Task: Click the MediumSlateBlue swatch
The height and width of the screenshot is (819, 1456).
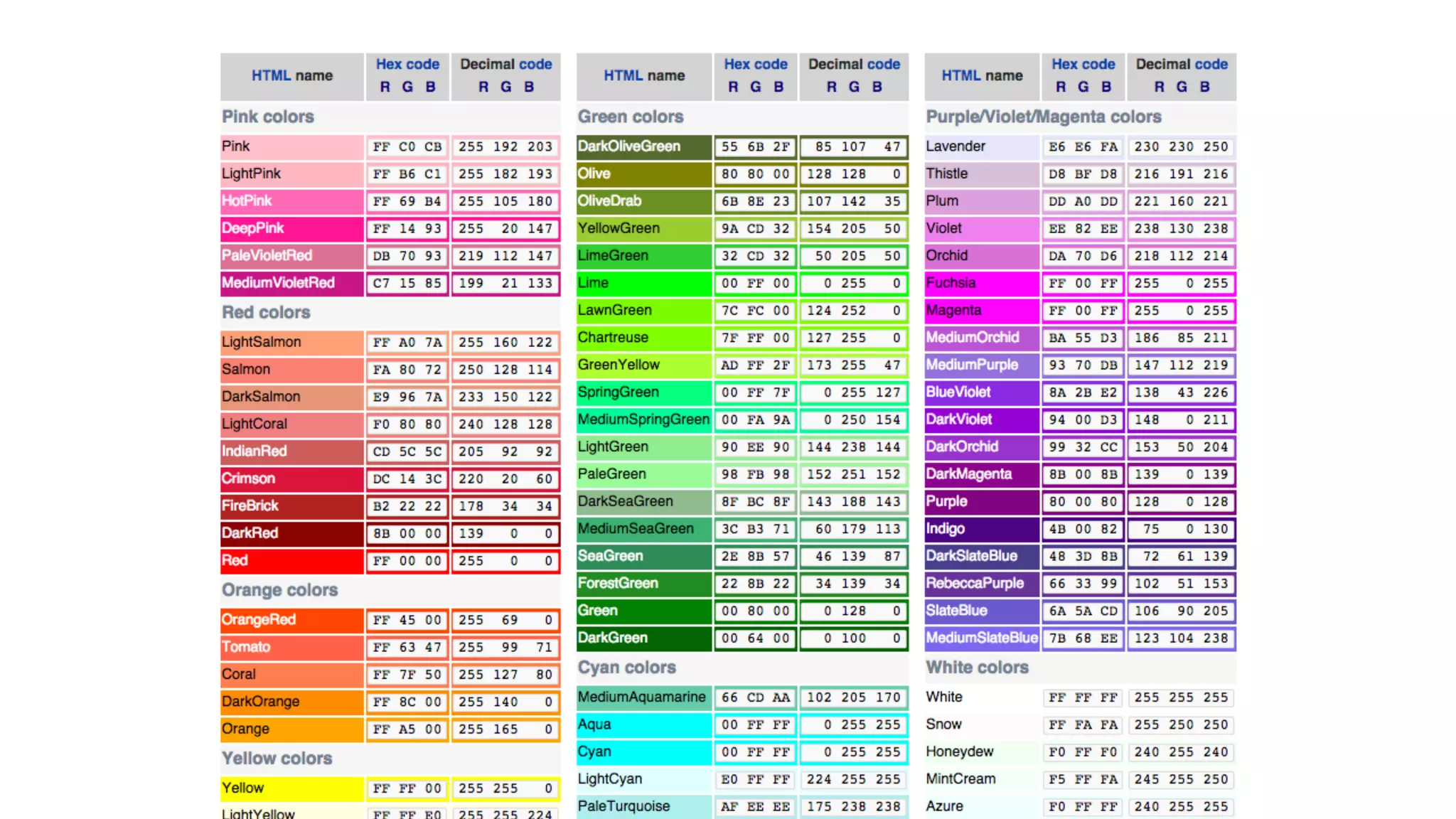Action: pos(981,638)
